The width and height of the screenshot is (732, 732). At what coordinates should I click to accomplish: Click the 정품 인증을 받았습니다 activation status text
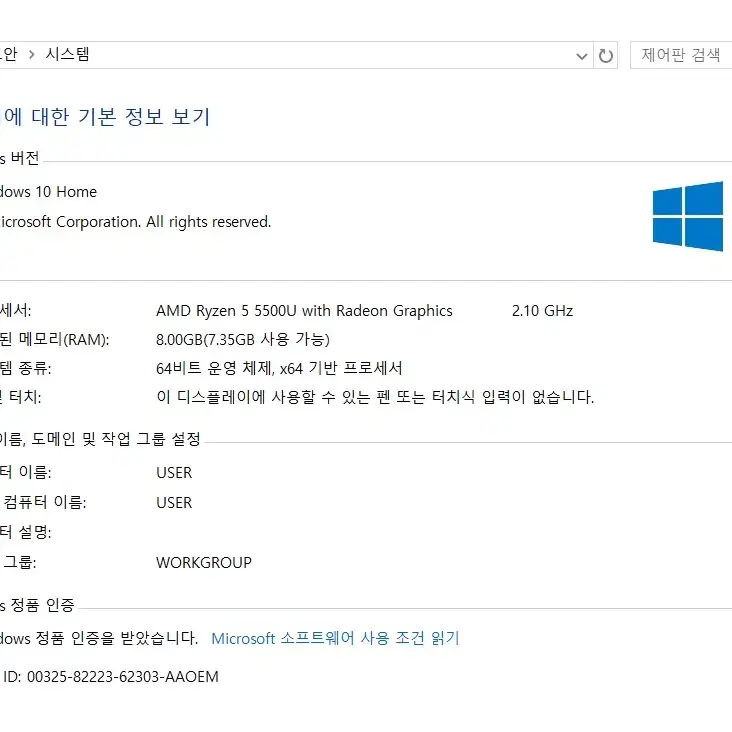pyautogui.click(x=99, y=638)
